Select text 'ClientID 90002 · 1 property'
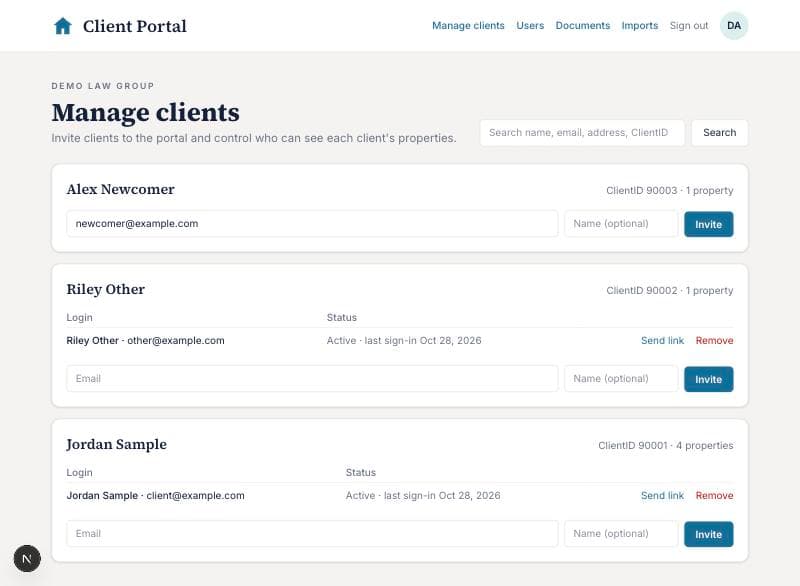800x586 pixels. (669, 290)
